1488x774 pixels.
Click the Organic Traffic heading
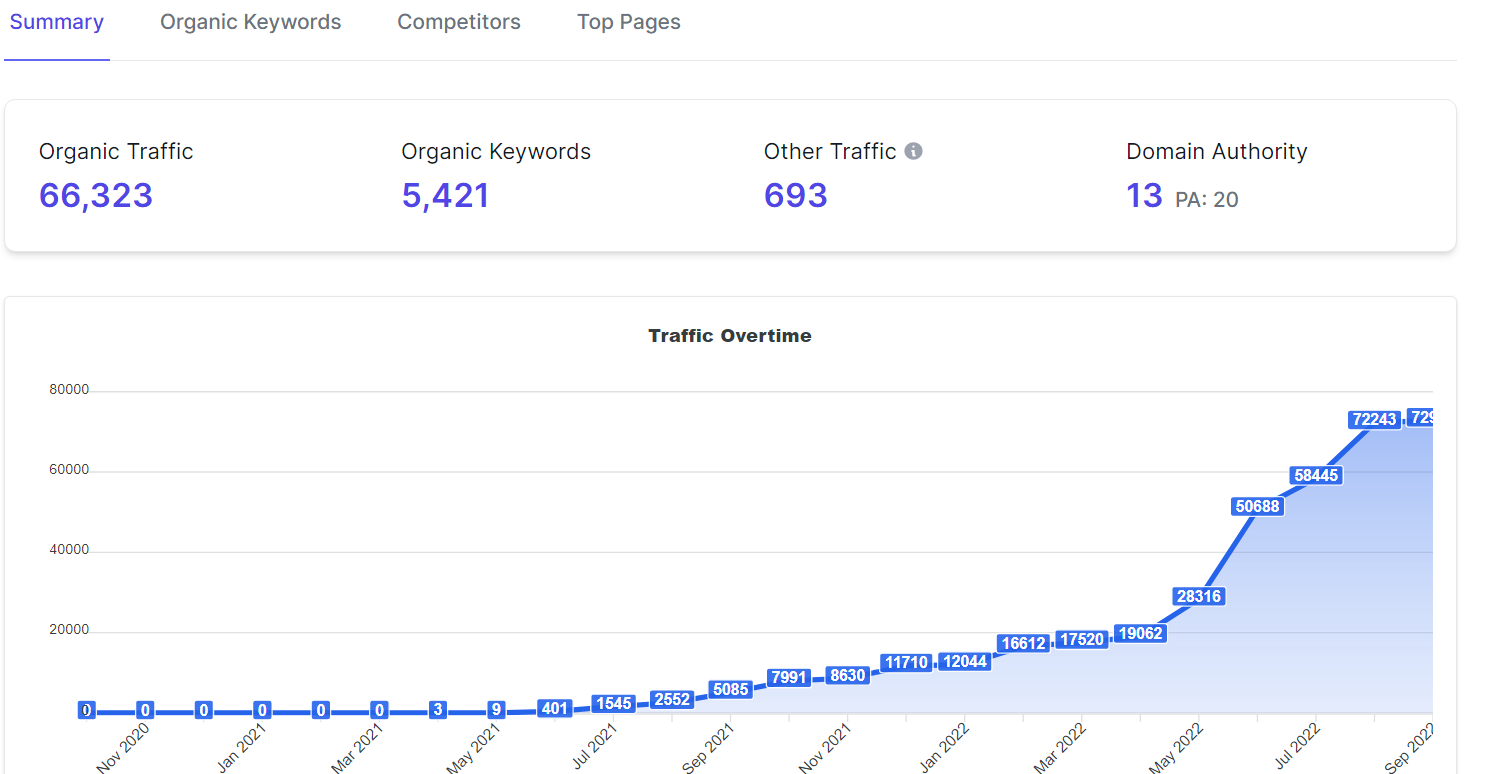click(x=116, y=152)
